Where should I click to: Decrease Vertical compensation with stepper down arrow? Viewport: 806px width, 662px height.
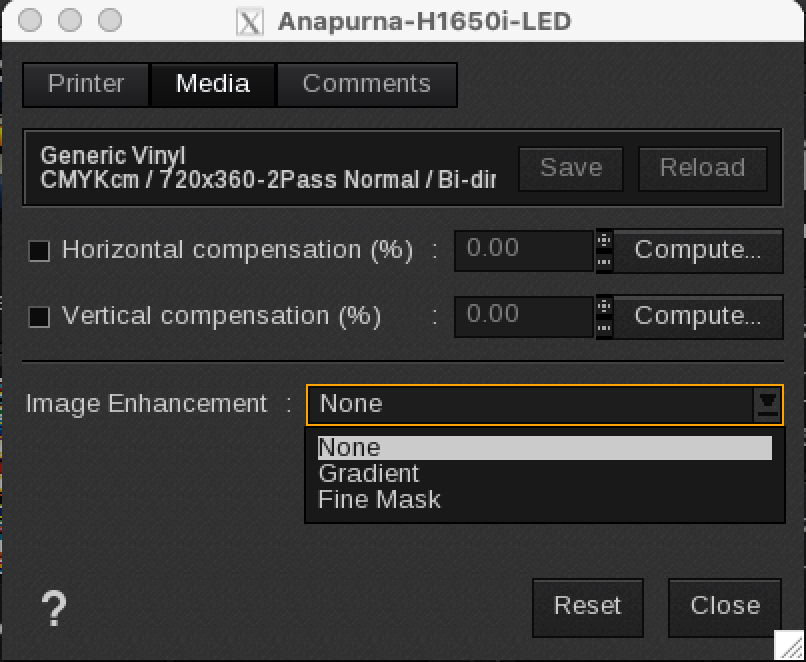[604, 327]
